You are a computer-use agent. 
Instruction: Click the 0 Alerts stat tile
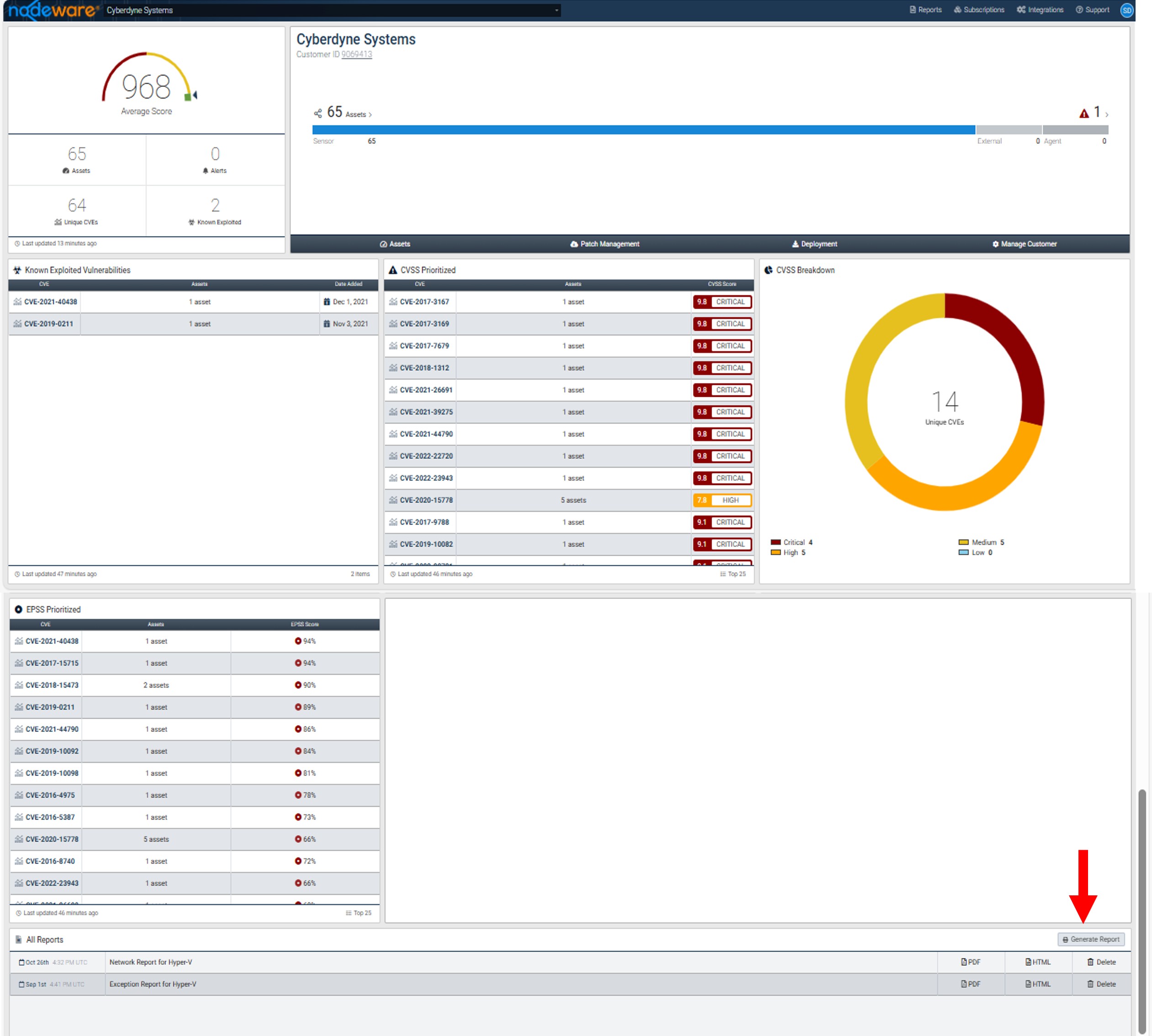[x=215, y=159]
